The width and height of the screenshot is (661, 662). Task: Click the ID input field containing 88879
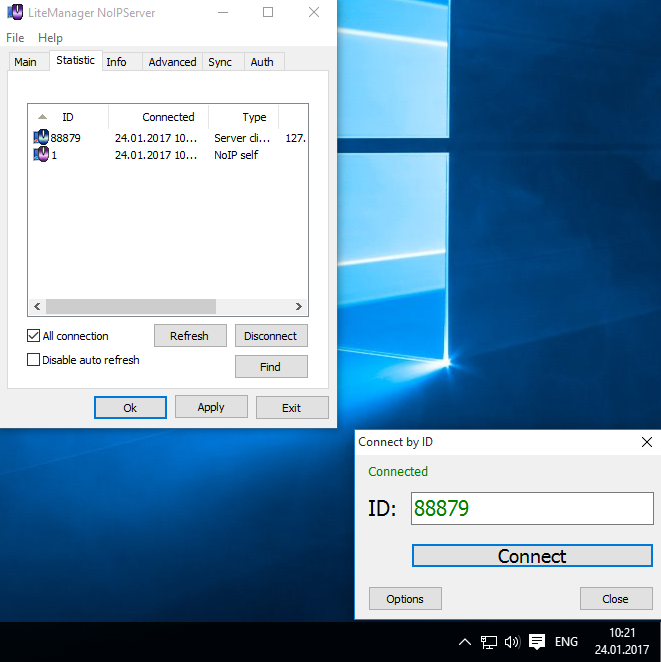click(532, 508)
